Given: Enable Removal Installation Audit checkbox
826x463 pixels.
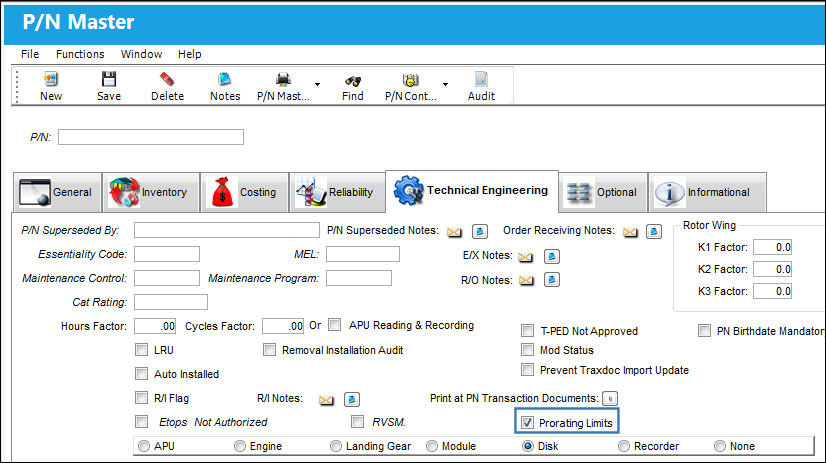Looking at the screenshot, I should [269, 349].
